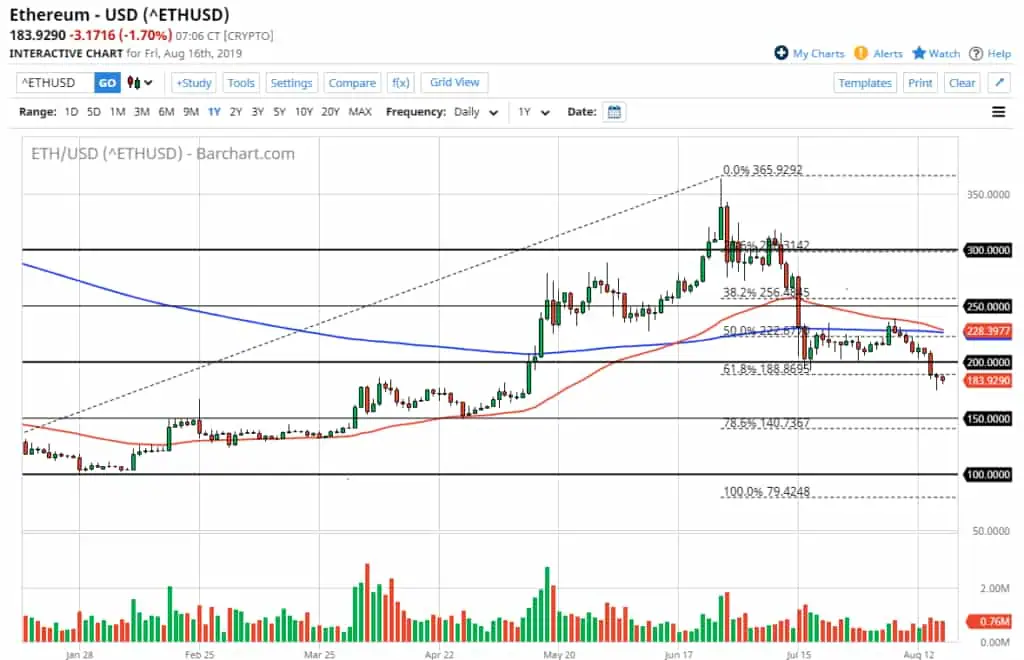1024x660 pixels.
Task: Select the 1M range
Action: click(118, 112)
